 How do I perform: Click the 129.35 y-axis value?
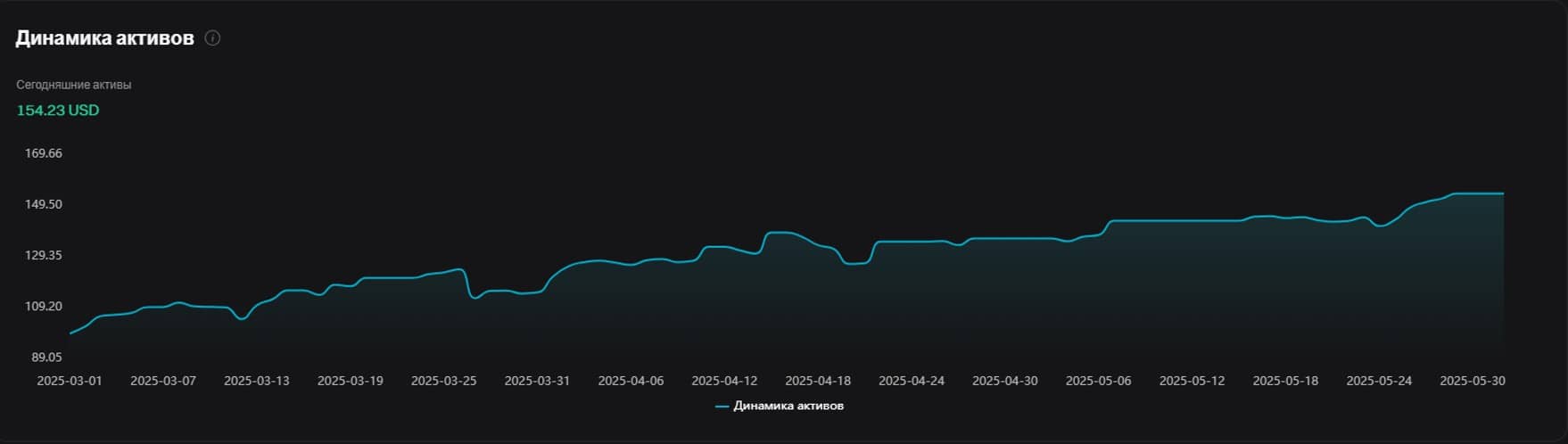point(44,255)
